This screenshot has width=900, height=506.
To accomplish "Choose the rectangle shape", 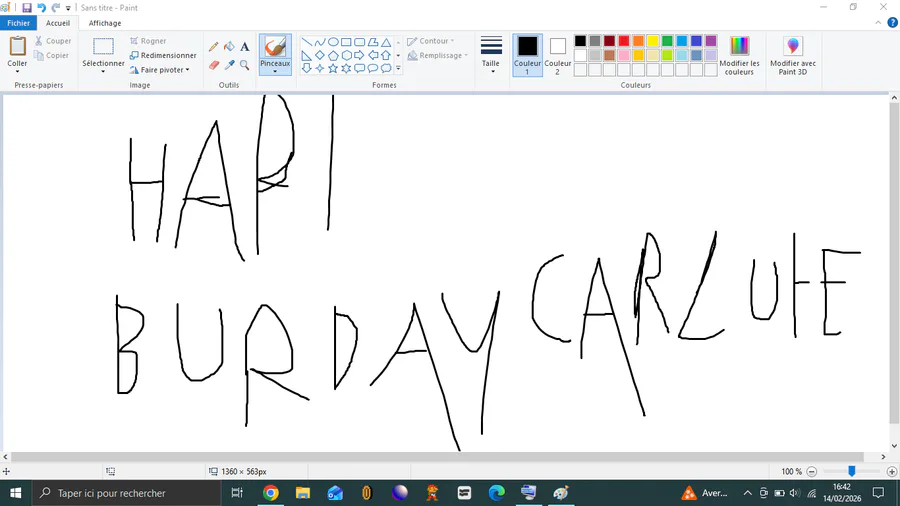I will coord(346,42).
